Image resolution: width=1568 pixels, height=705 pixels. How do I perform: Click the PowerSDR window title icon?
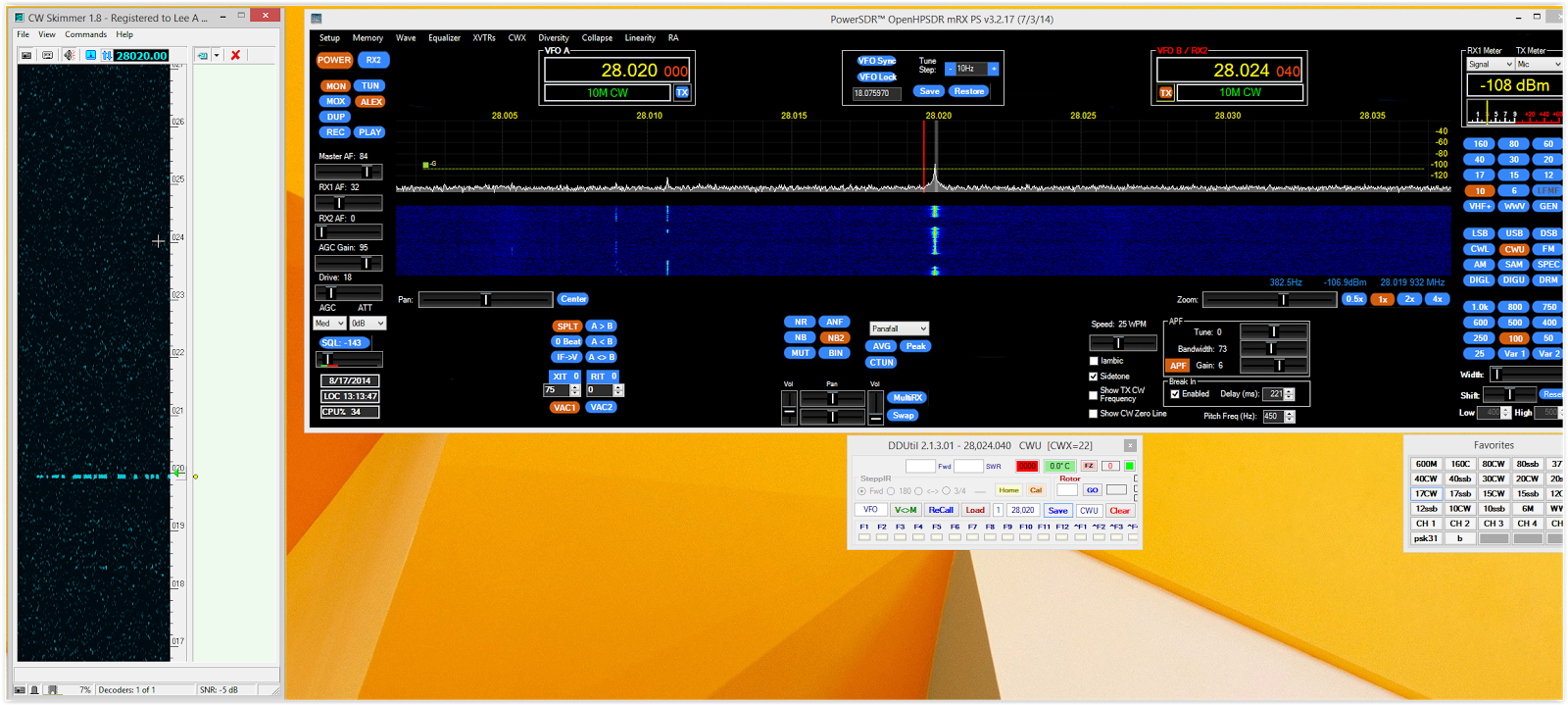317,19
